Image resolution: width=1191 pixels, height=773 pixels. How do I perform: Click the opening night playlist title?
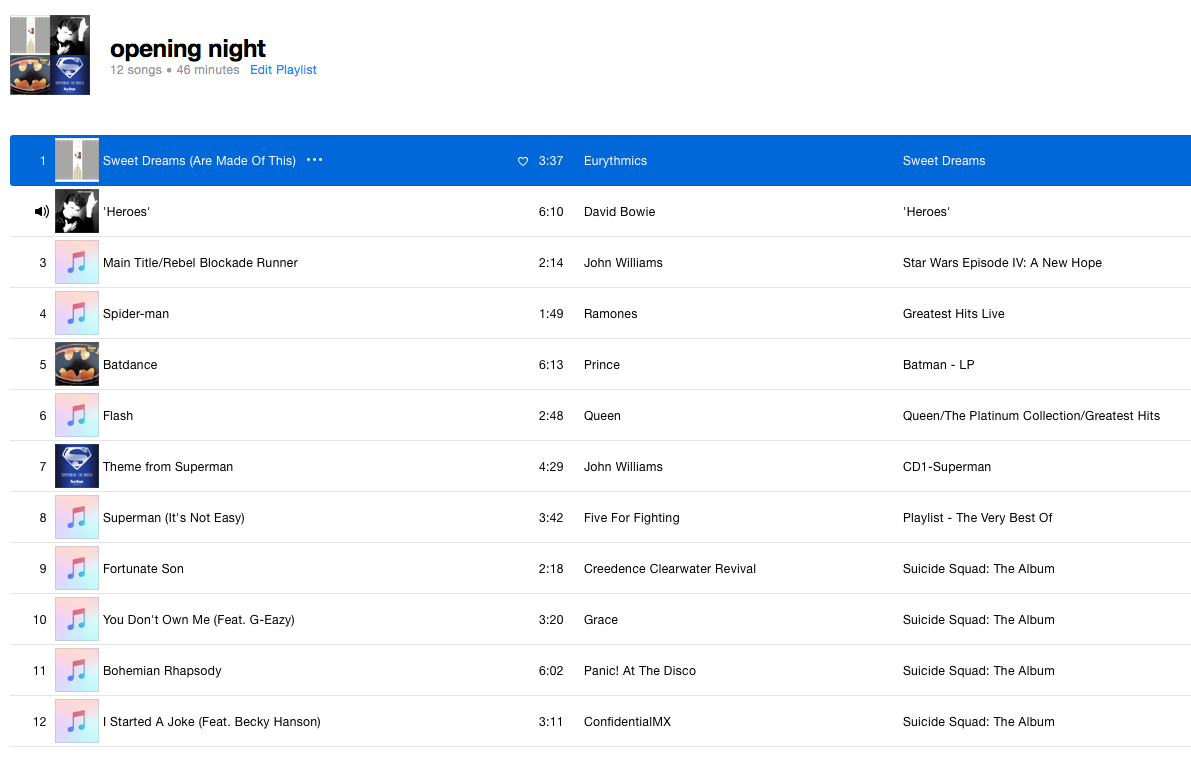pos(188,48)
